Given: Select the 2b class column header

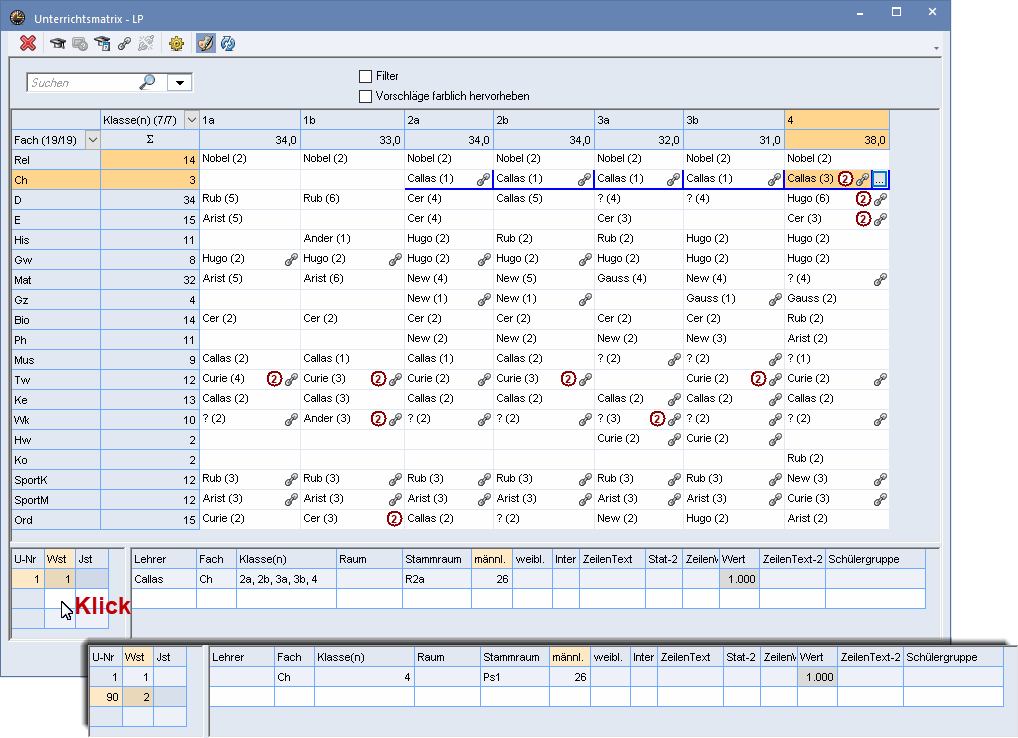Looking at the screenshot, I should coord(544,120).
